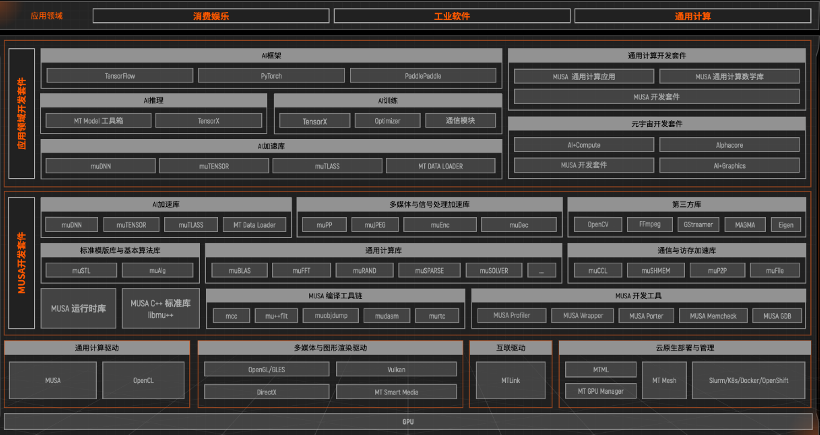Screen dimensions: 820x435
Task: Click the MUSA 运行时库 box
Action: (78, 308)
